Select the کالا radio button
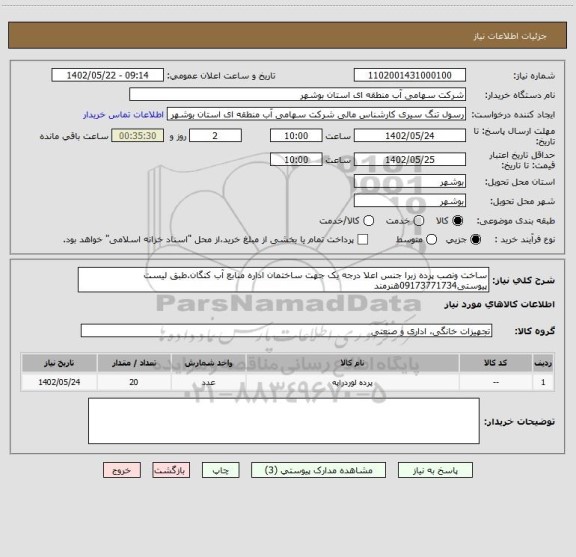This screenshot has height=557, width=576. pyautogui.click(x=458, y=221)
